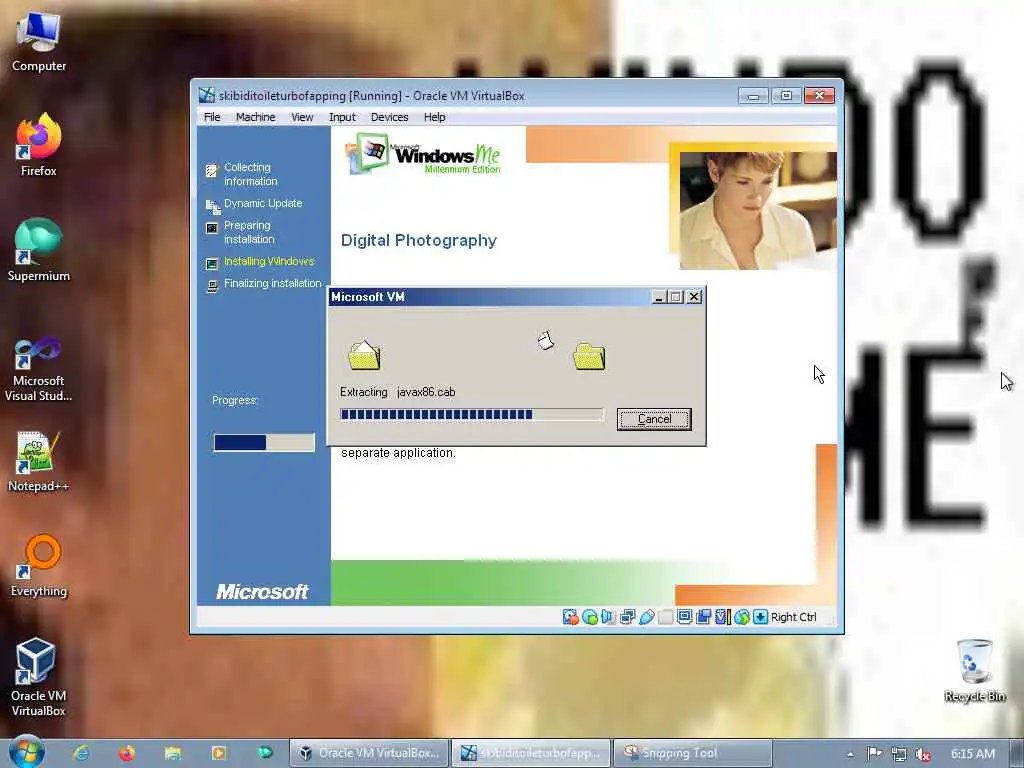Click VirtualBox window title bar icon
Image resolution: width=1024 pixels, height=768 pixels.
click(206, 95)
